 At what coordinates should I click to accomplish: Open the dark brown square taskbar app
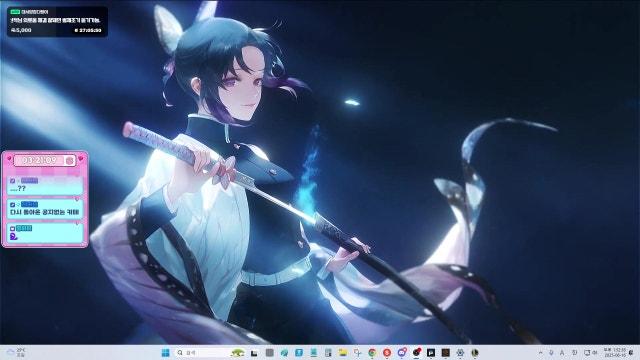[x=446, y=353]
